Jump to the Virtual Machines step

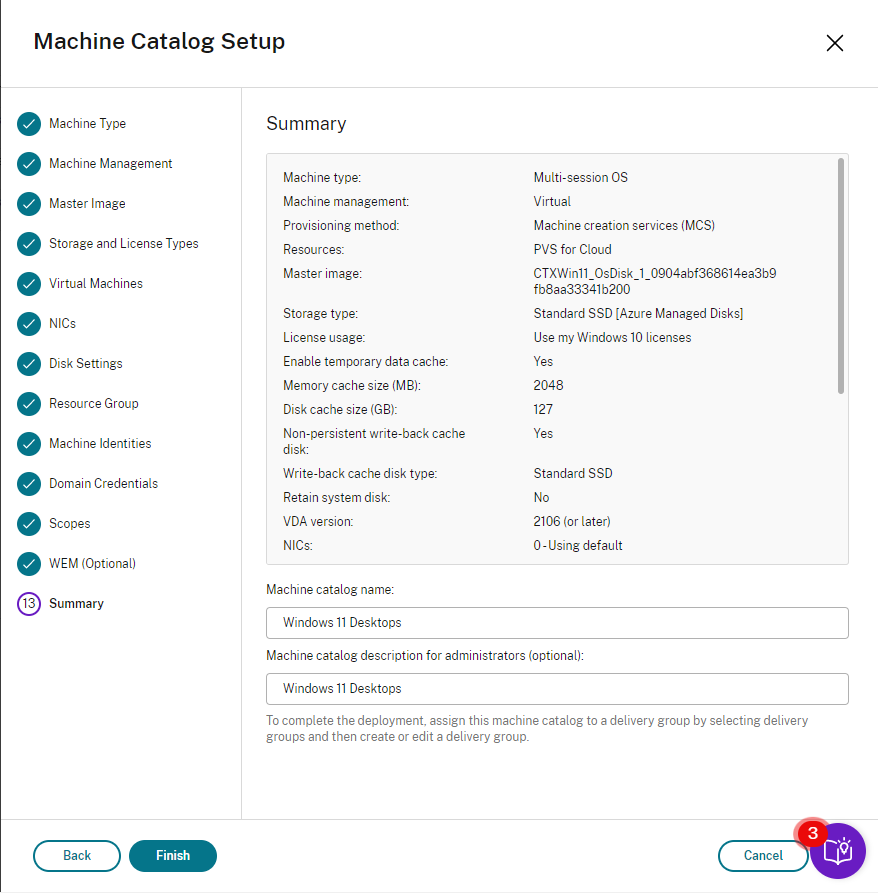coord(96,284)
